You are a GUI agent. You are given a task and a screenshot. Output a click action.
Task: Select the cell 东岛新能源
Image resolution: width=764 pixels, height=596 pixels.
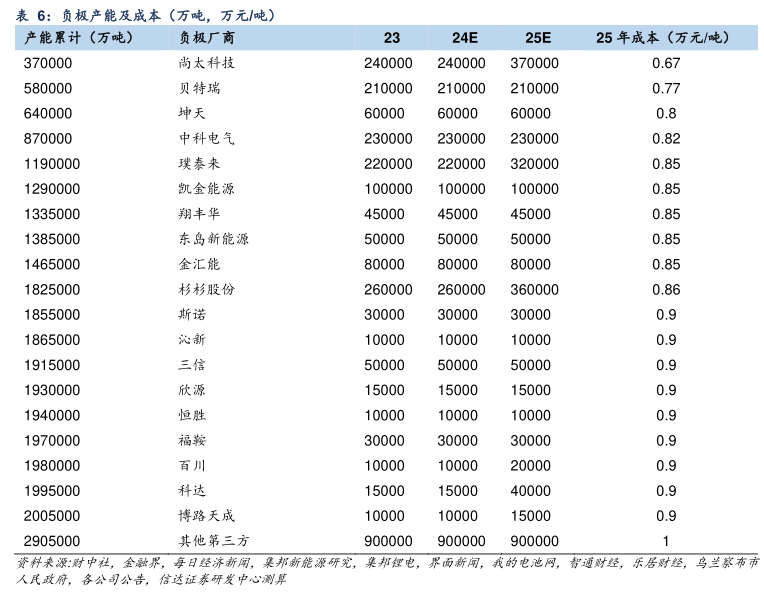214,239
